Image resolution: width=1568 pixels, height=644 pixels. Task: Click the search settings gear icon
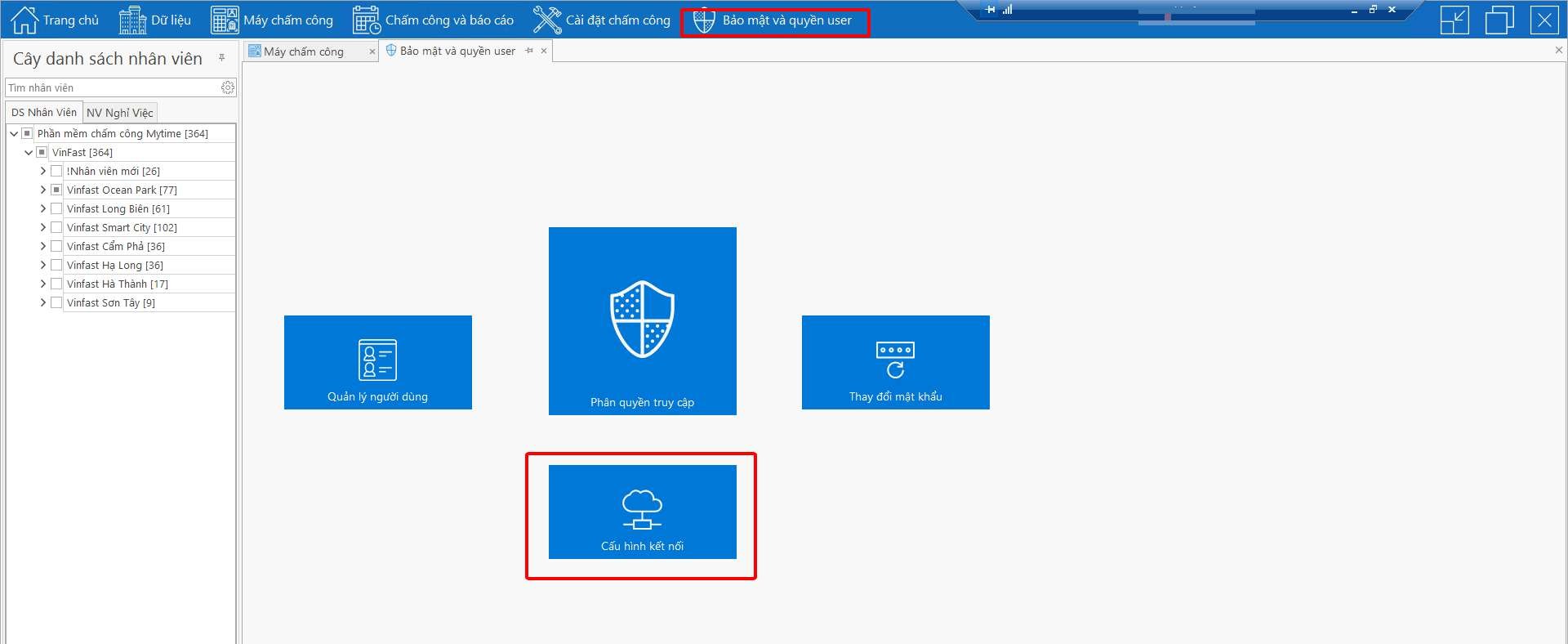click(x=228, y=87)
